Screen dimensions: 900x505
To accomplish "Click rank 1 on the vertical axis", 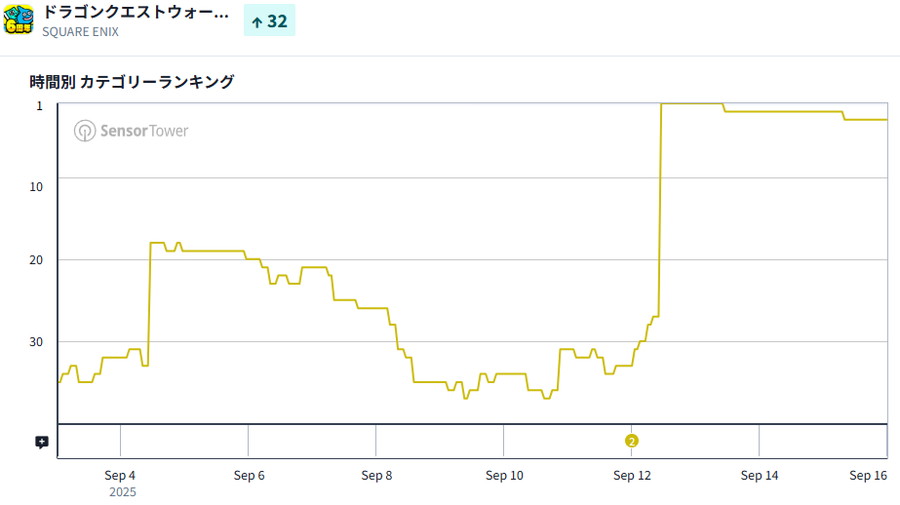I will 40,105.
